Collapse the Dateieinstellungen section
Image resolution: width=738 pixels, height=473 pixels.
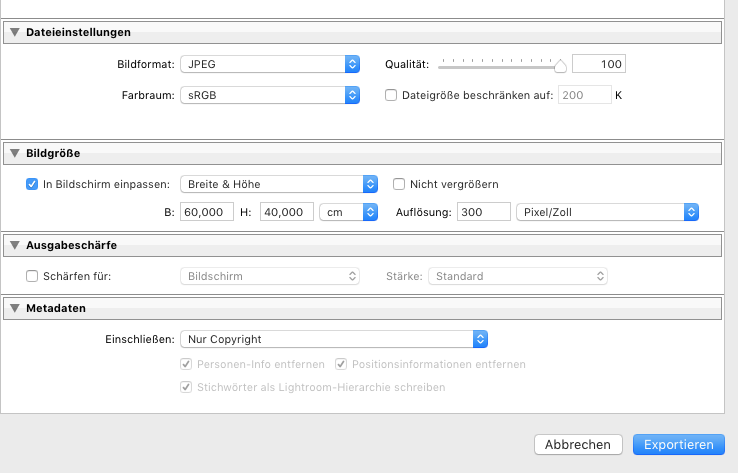15,33
